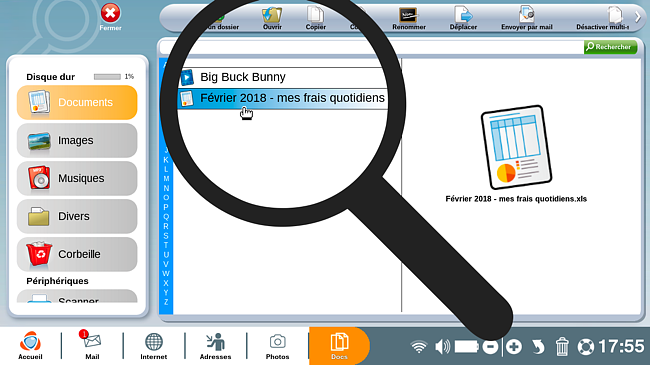This screenshot has height=365, width=650.
Task: Open the Mail app in taskbar
Action: (92, 345)
